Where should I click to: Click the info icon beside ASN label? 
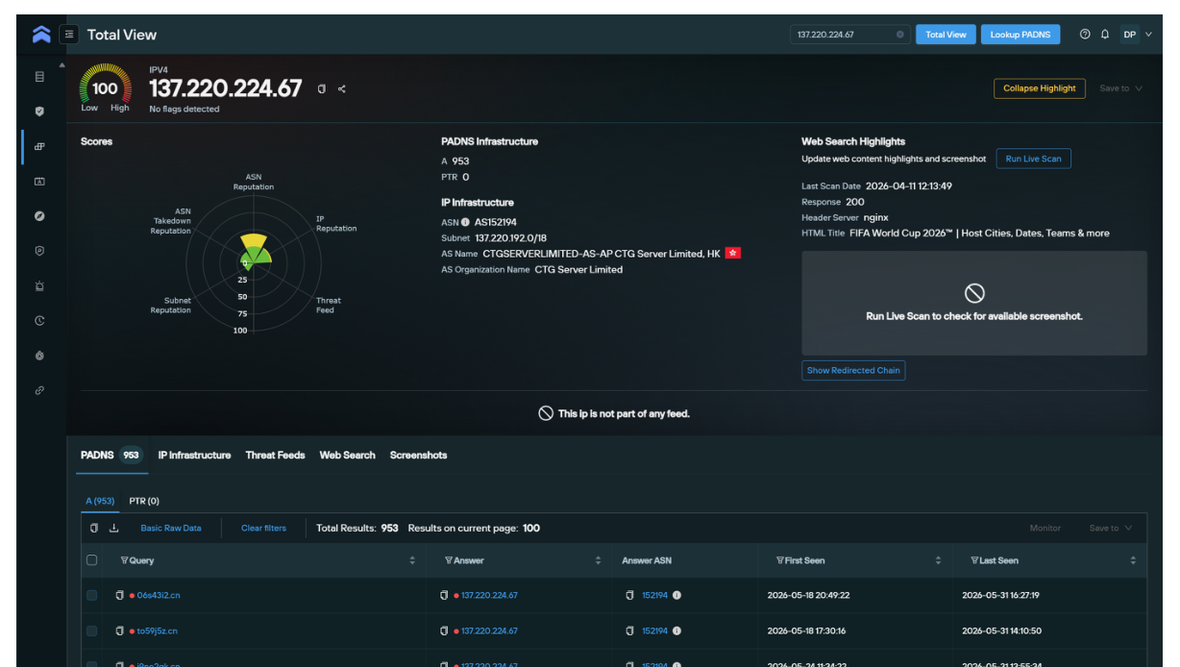[465, 222]
